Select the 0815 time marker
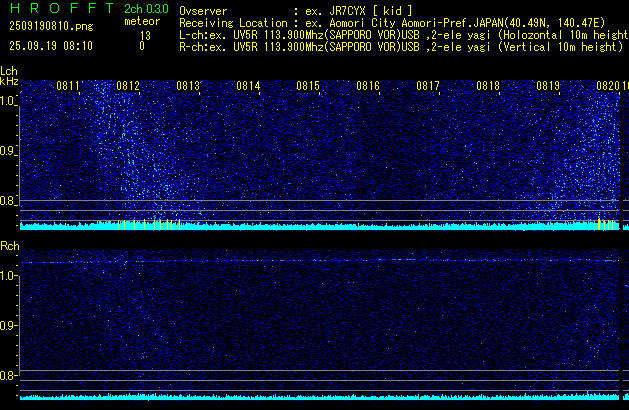This screenshot has height=410, width=629. coord(308,86)
